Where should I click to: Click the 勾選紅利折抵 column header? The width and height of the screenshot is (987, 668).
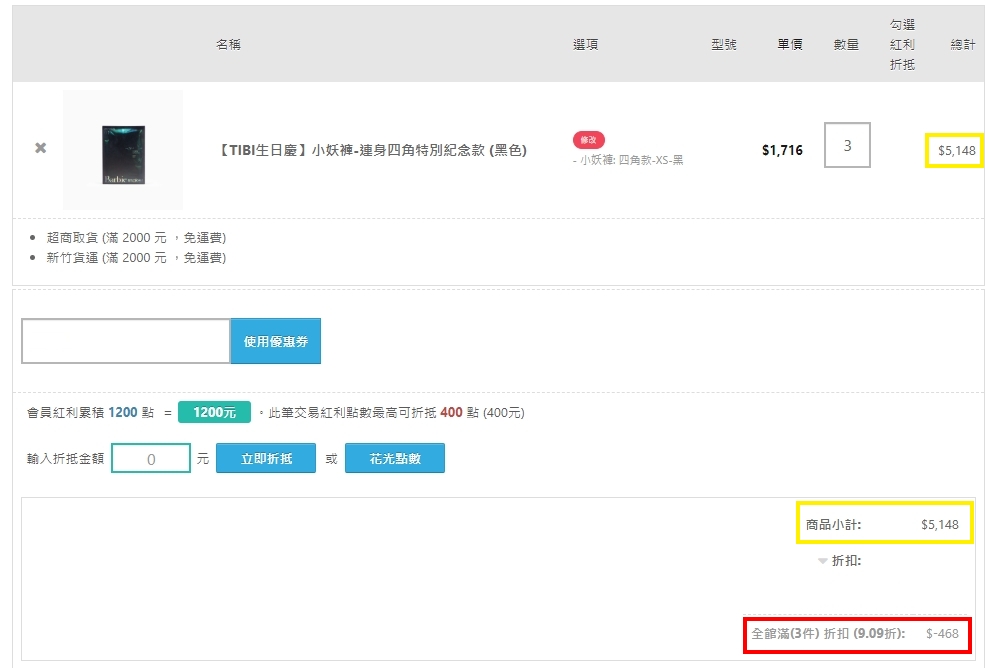[x=902, y=45]
